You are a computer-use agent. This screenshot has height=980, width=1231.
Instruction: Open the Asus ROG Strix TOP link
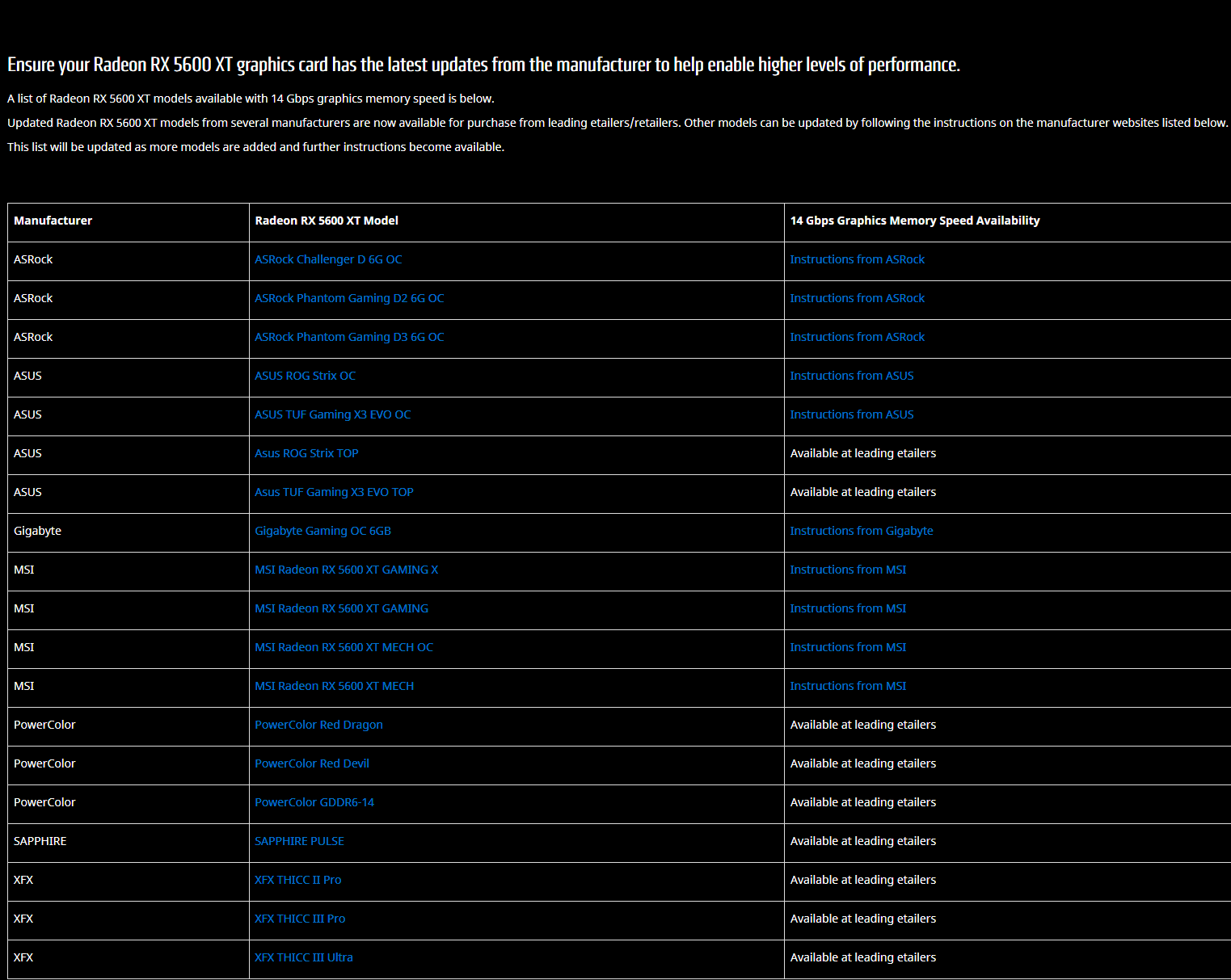306,453
